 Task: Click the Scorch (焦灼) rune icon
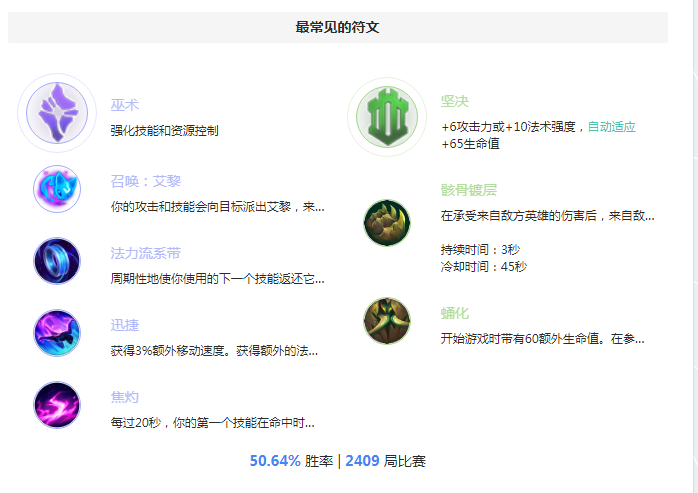tap(57, 405)
